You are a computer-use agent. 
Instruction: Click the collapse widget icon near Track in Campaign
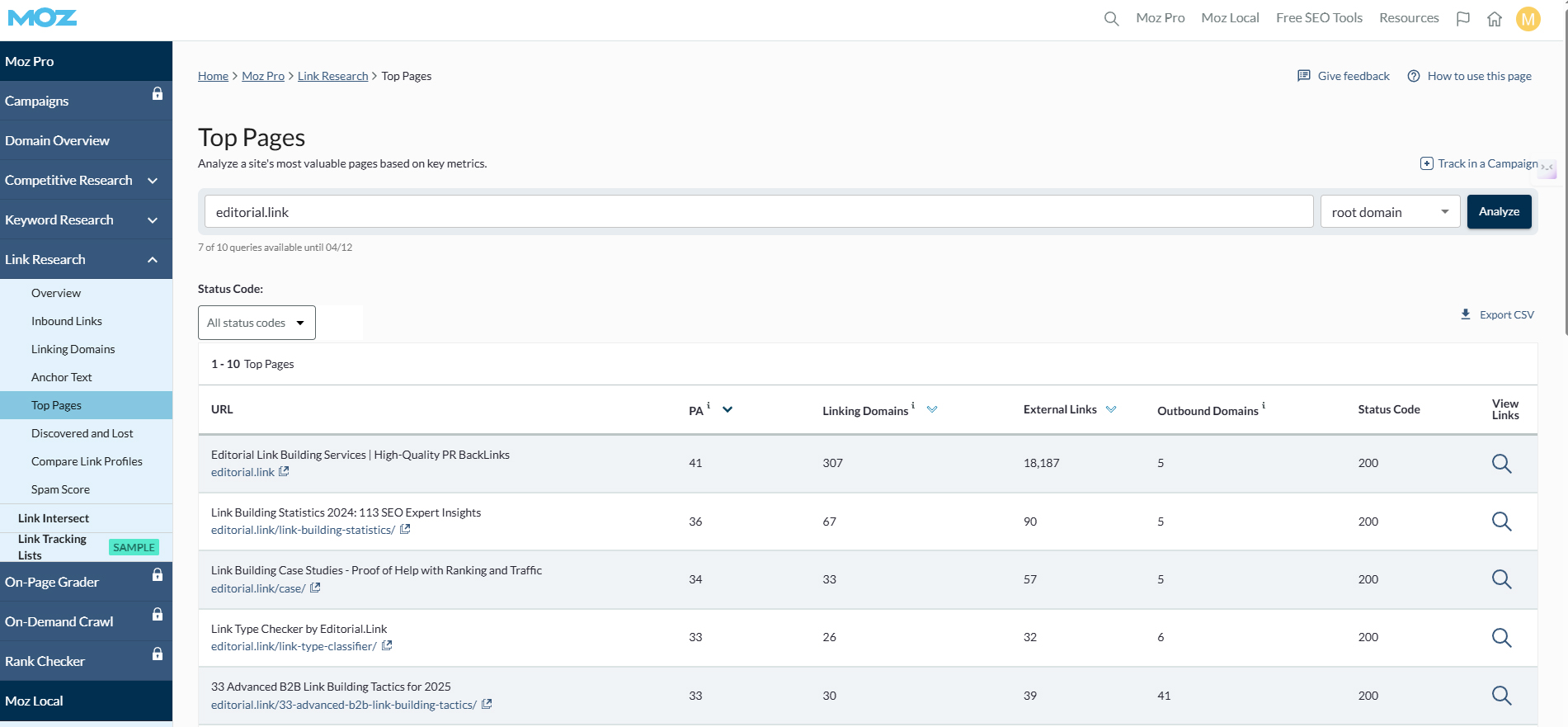1547,168
